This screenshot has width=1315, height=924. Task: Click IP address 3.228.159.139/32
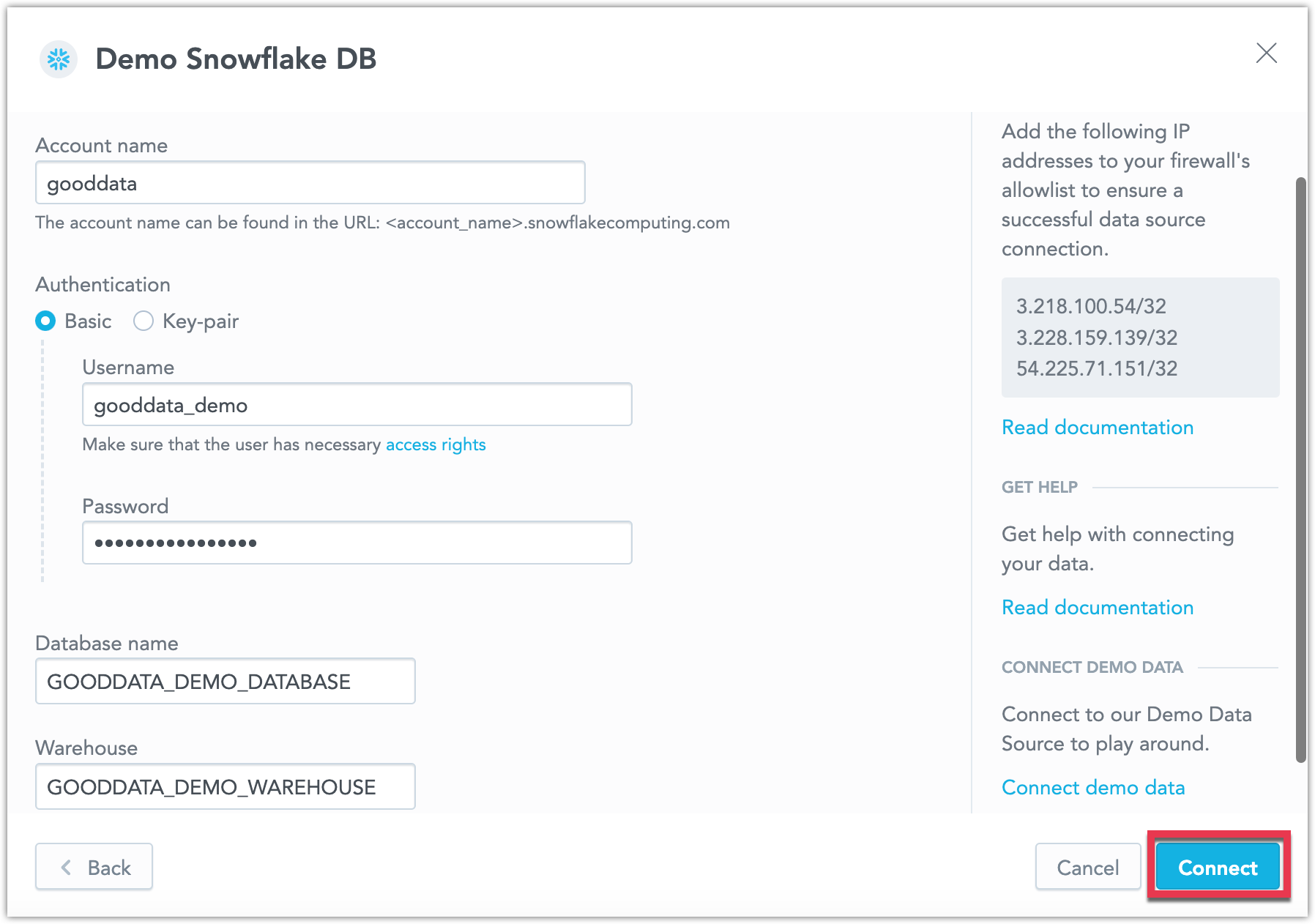(x=1097, y=338)
